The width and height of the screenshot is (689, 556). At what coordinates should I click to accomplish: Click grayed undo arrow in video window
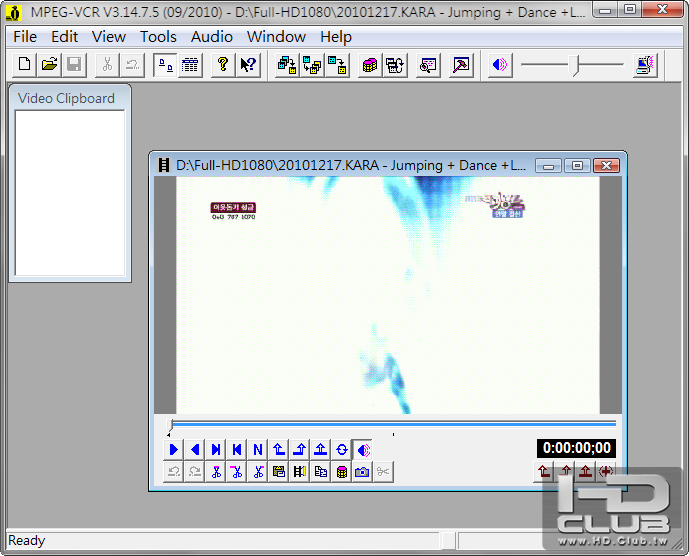click(x=174, y=472)
